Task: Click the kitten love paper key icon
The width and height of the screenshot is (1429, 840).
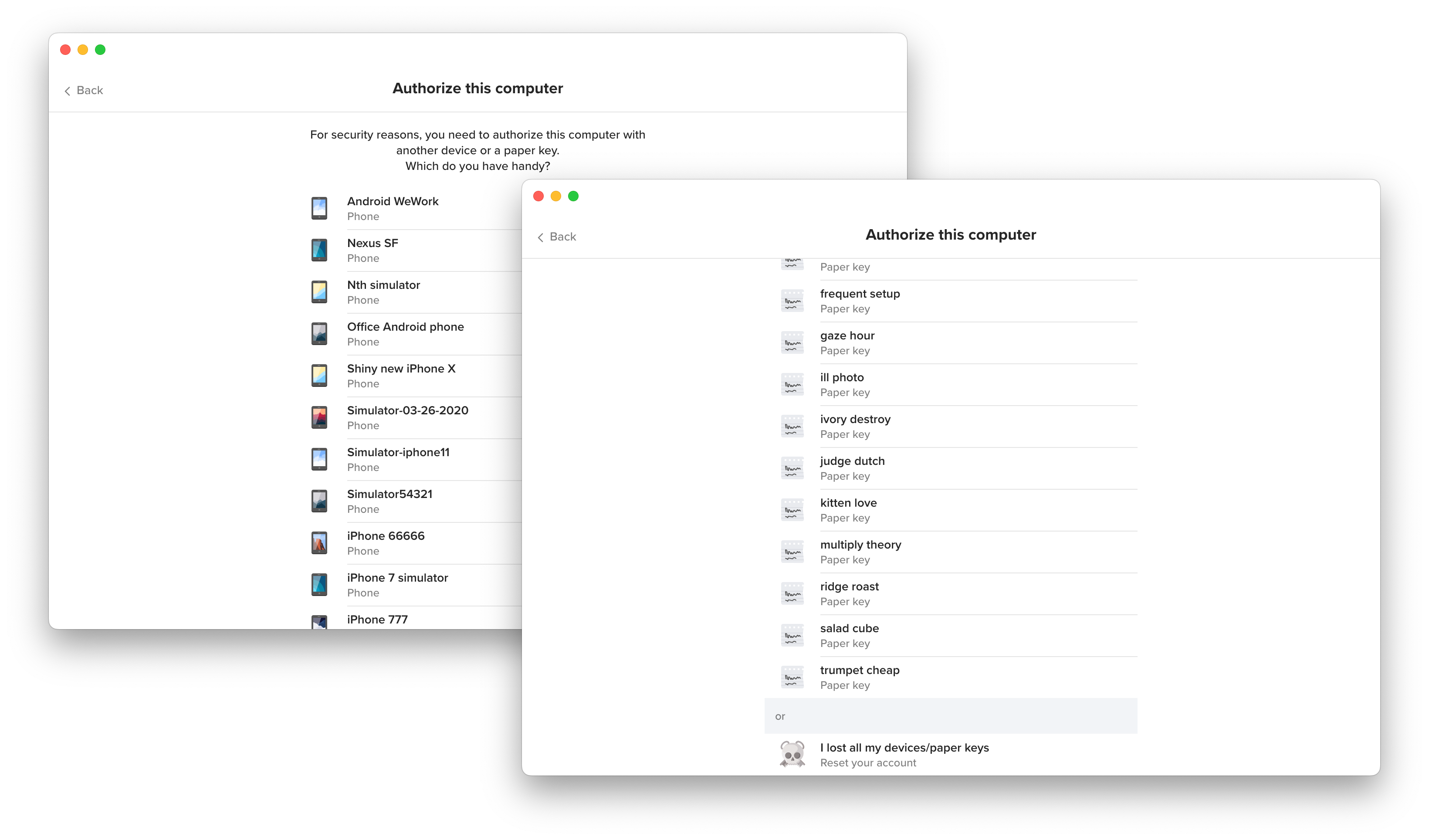Action: [792, 510]
